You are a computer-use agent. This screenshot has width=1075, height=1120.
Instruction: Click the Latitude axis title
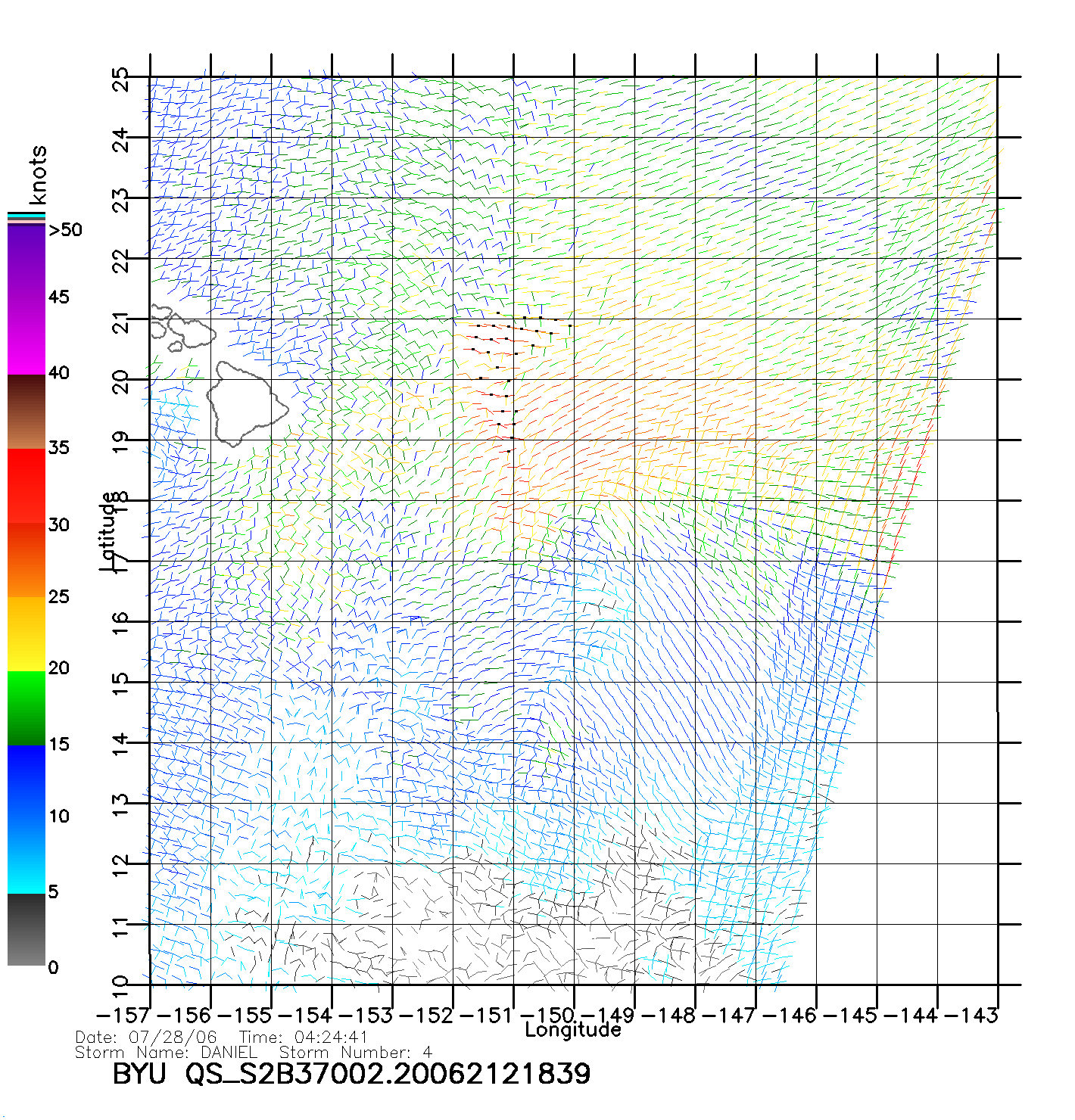click(x=108, y=530)
